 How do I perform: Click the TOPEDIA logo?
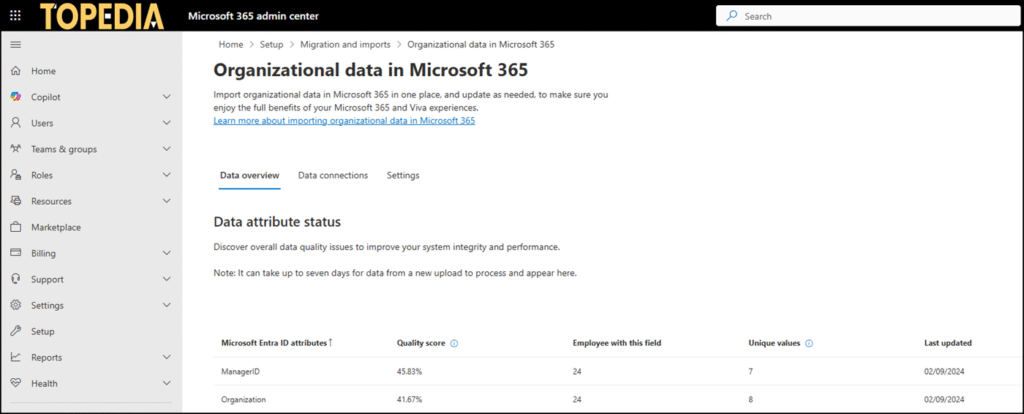(103, 16)
